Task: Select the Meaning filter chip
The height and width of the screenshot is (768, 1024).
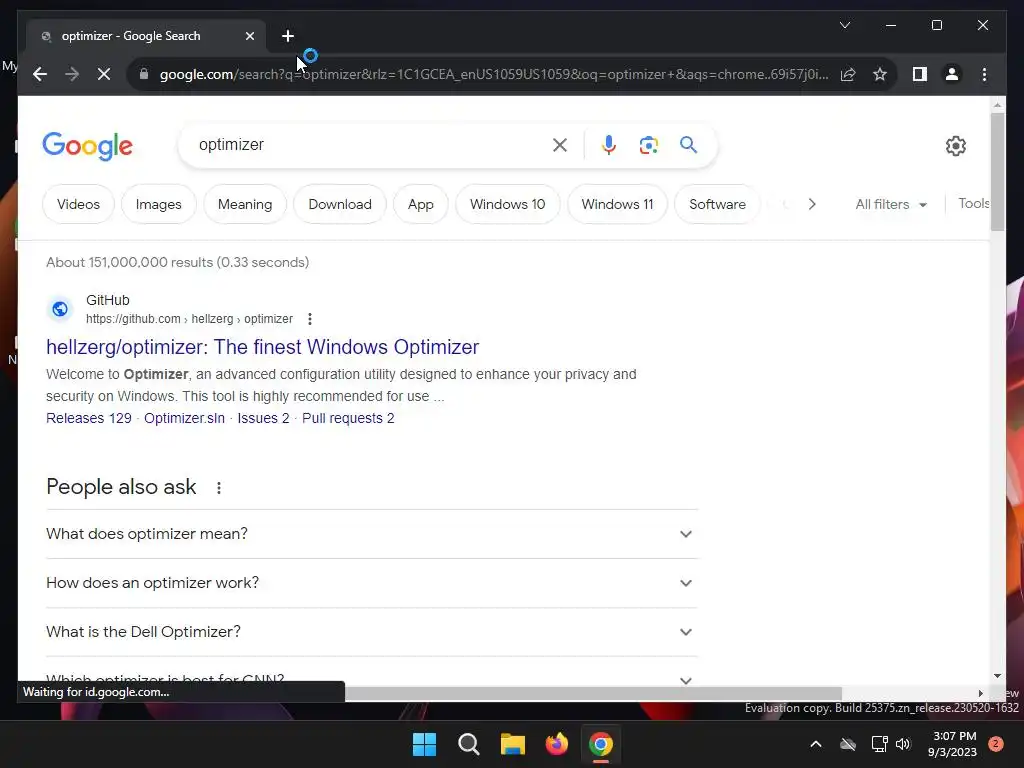Action: tap(245, 204)
